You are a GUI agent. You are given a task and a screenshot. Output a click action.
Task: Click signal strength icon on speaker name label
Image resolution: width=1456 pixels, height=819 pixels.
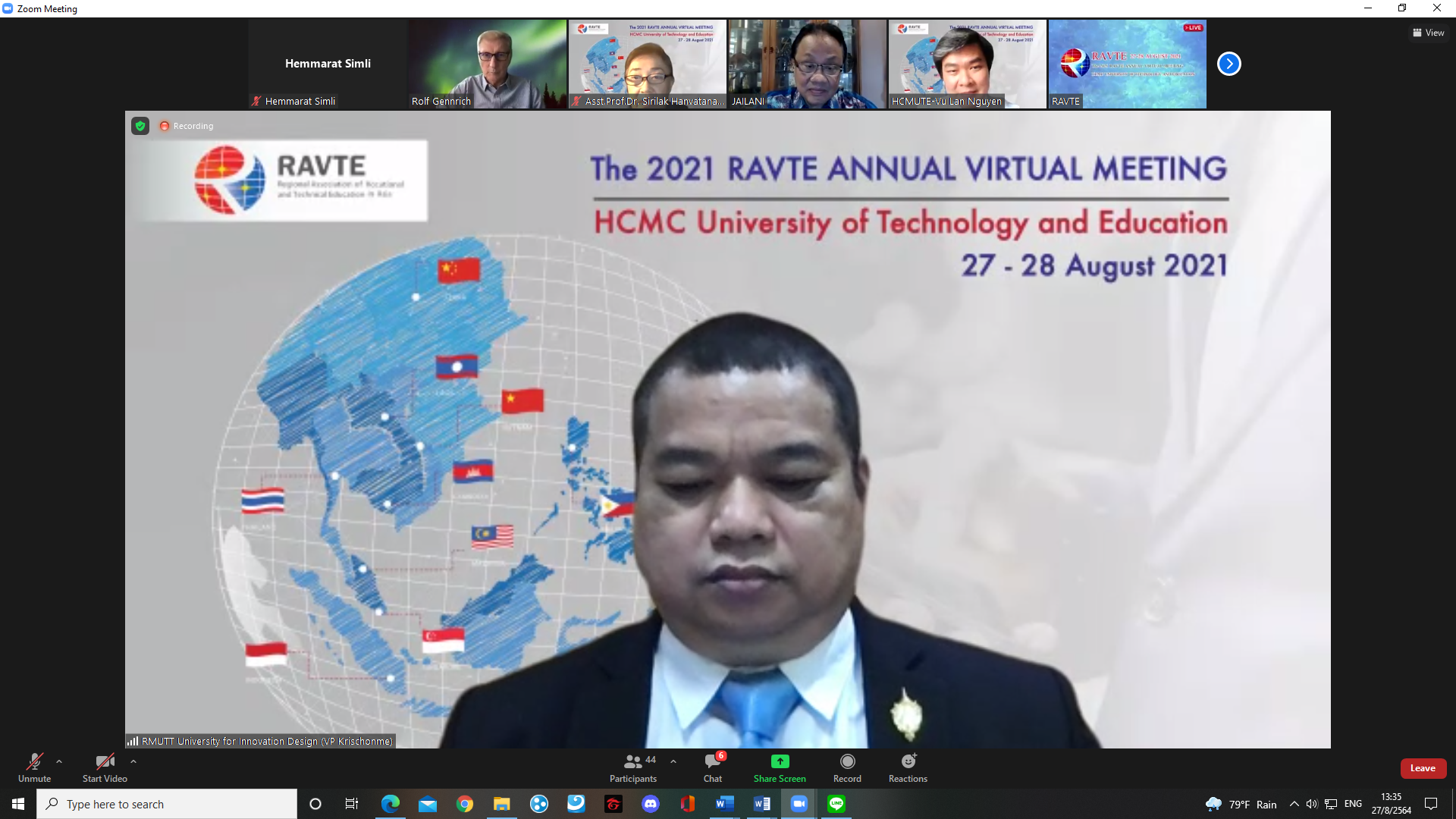133,741
